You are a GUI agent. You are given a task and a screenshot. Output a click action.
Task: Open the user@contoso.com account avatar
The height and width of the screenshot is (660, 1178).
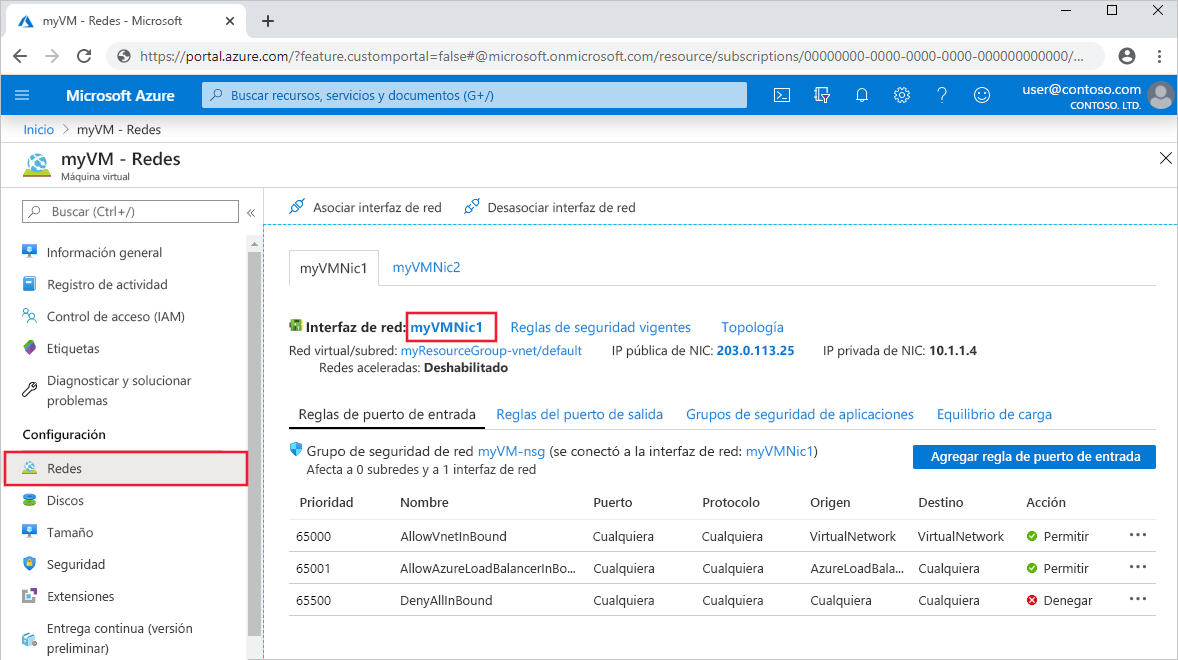pyautogui.click(x=1160, y=95)
